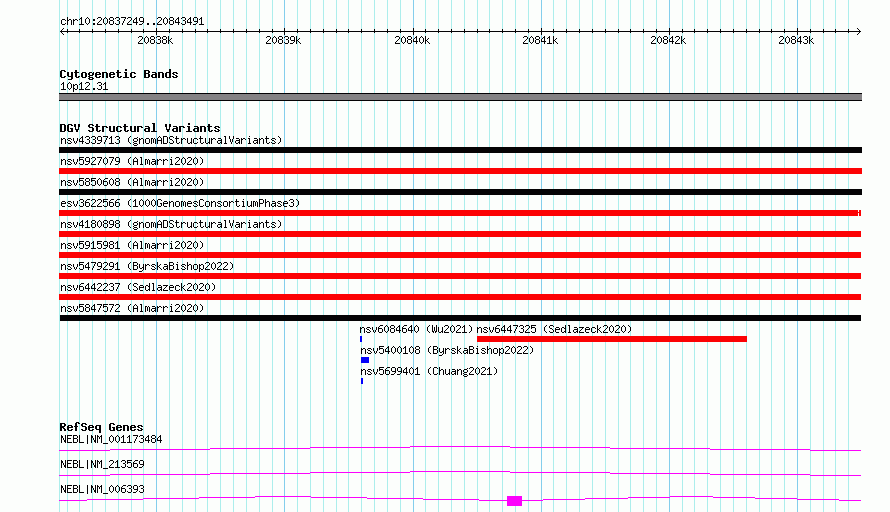This screenshot has height=512, width=890.
Task: Click the red bar under esv3622566
Action: tap(460, 213)
